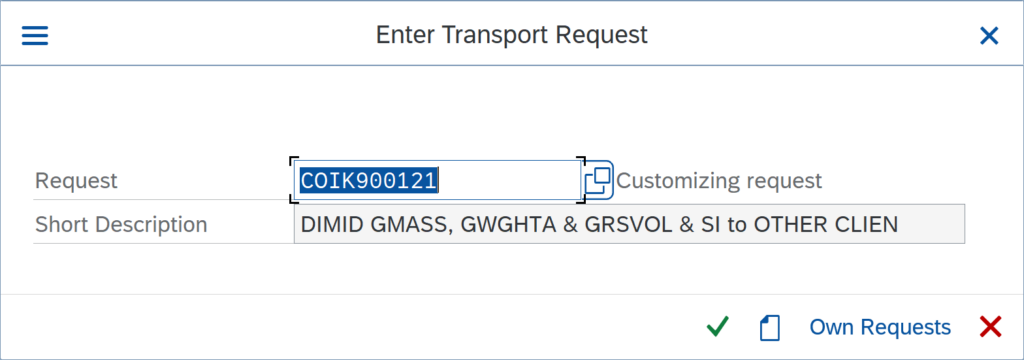The width and height of the screenshot is (1024, 360).
Task: Click the word DIMID in Short Description
Action: click(332, 224)
